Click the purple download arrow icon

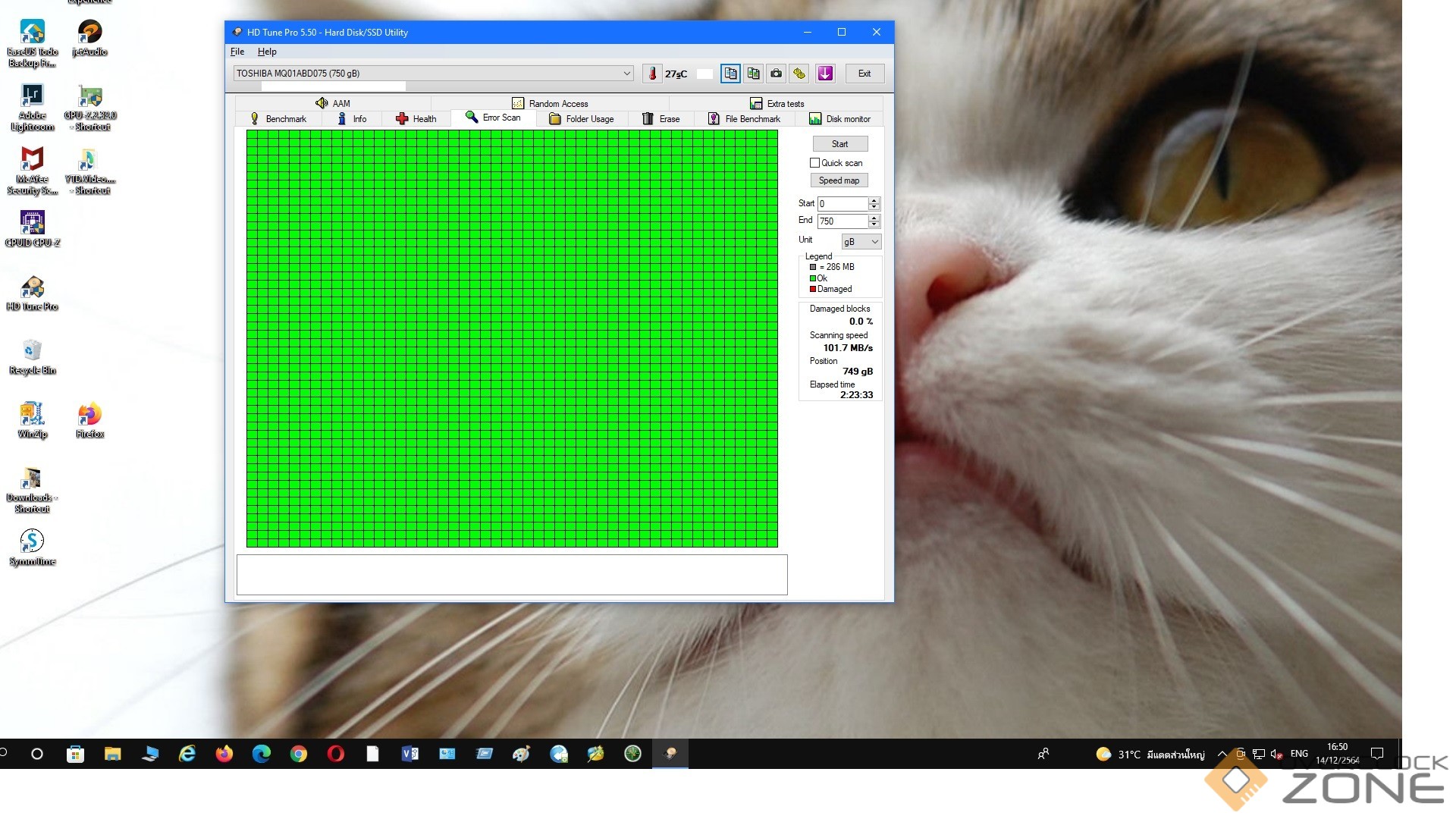pos(825,74)
